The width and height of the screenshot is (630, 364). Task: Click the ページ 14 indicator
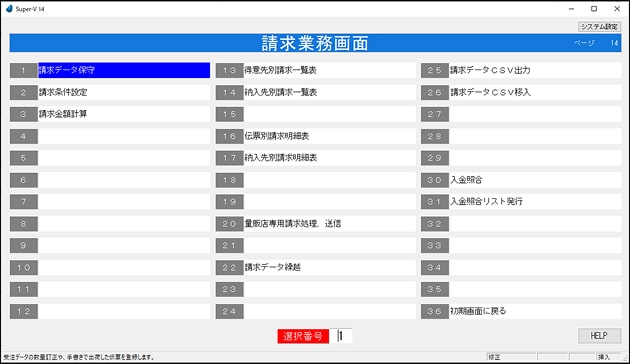[596, 43]
